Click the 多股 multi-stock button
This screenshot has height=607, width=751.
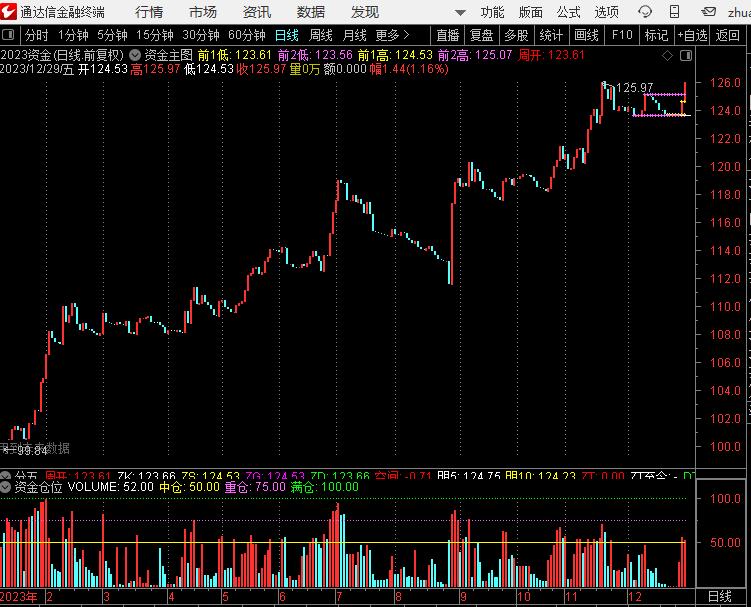[x=516, y=35]
